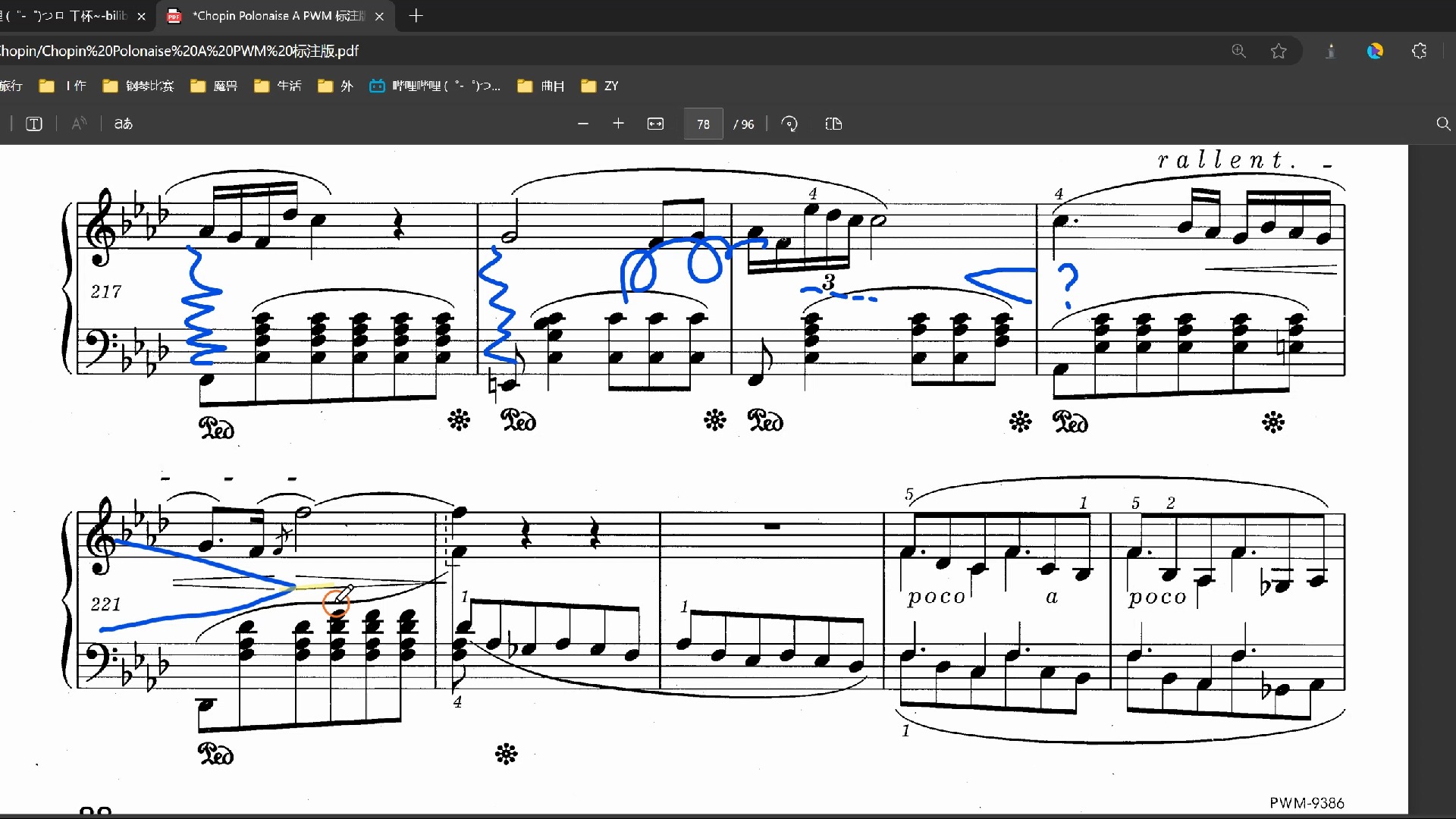Click the zoom out minus button
The height and width of the screenshot is (819, 1456).
582,124
